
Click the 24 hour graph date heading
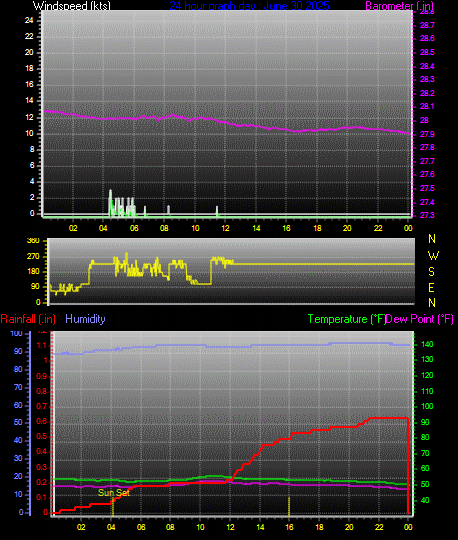click(x=249, y=6)
